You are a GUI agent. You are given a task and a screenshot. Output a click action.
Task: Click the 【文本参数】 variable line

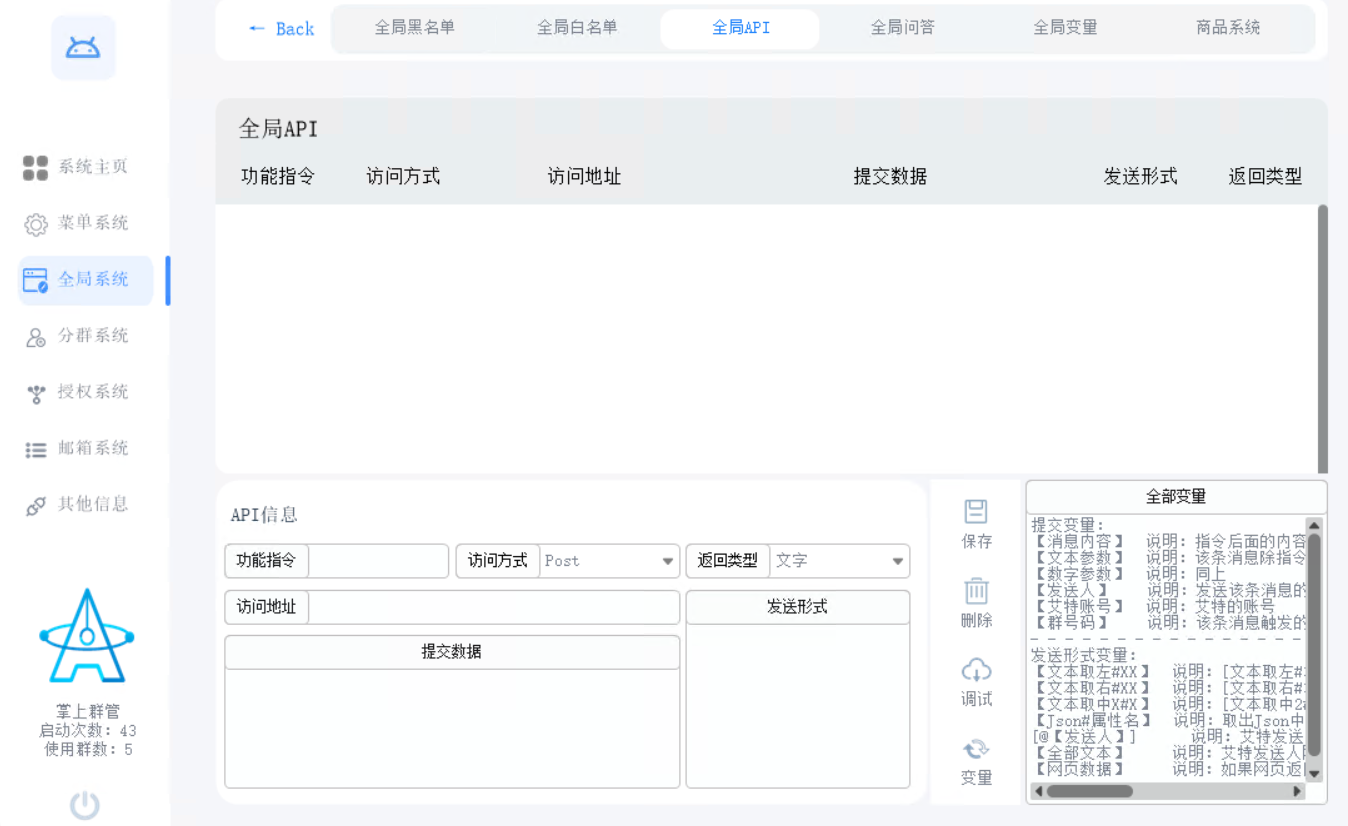pos(1169,557)
